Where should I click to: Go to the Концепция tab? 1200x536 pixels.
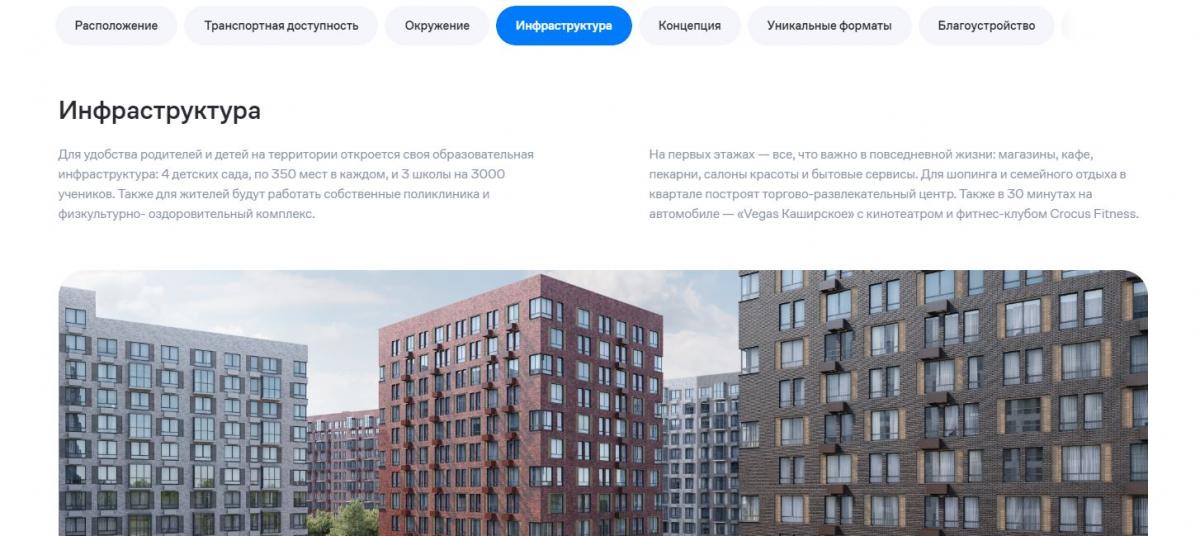[690, 25]
